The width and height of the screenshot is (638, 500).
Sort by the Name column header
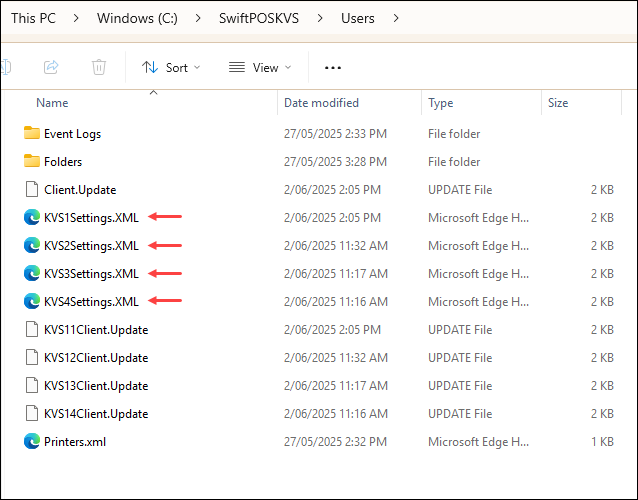tap(52, 103)
